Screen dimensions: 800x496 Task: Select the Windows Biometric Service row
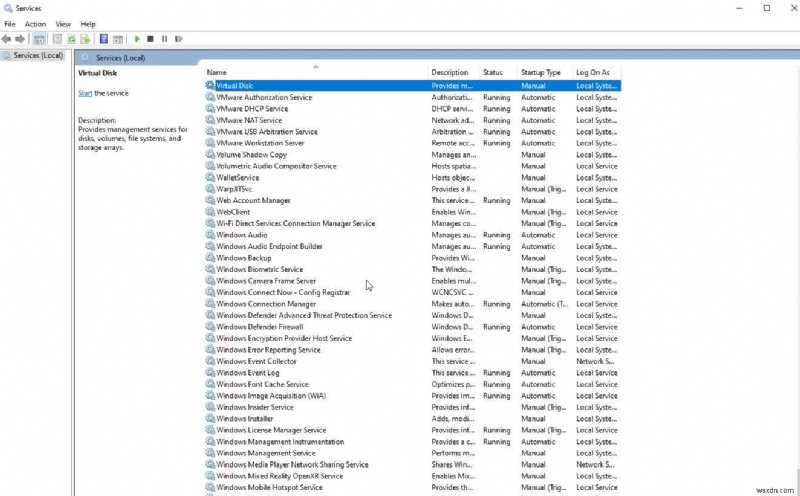click(413, 269)
